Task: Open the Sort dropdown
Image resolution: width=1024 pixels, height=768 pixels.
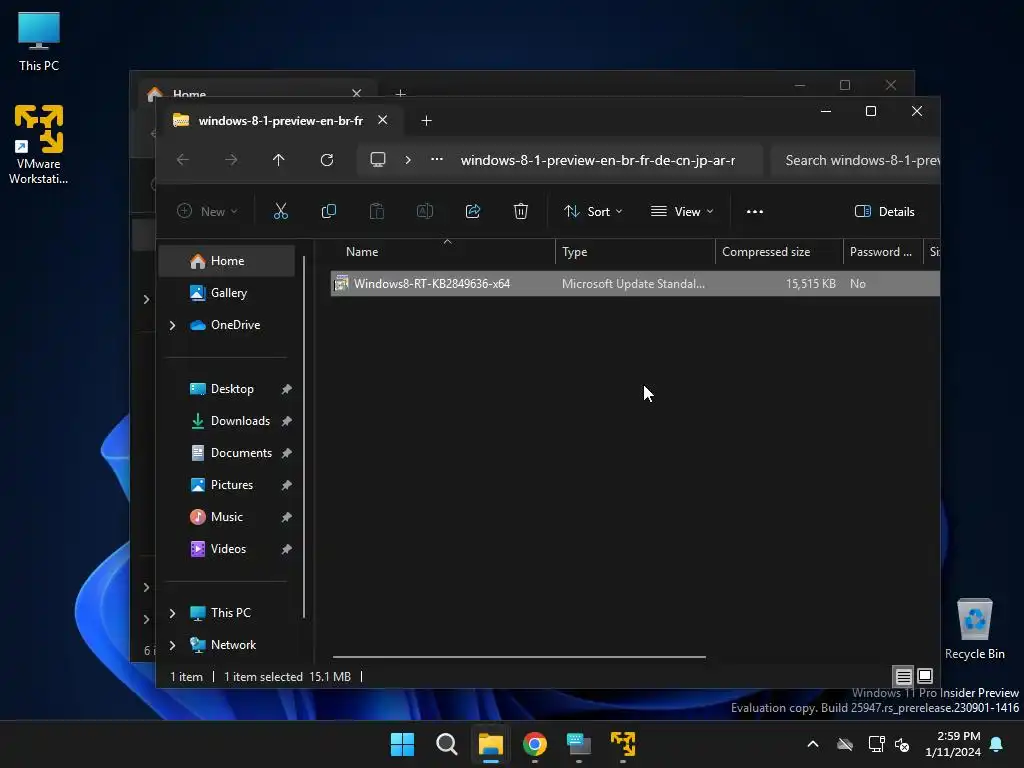Action: click(x=593, y=212)
